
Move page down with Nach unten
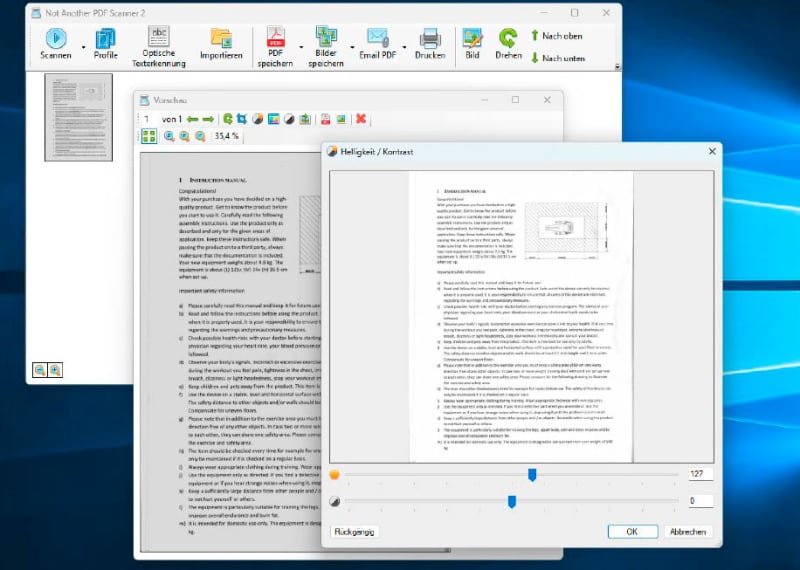[558, 58]
